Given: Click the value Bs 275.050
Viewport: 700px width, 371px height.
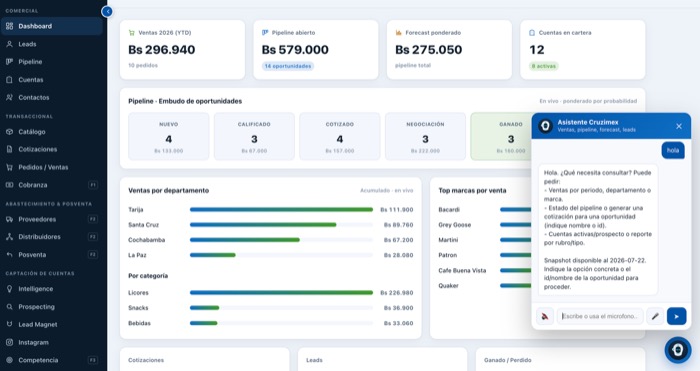Looking at the screenshot, I should (x=429, y=50).
